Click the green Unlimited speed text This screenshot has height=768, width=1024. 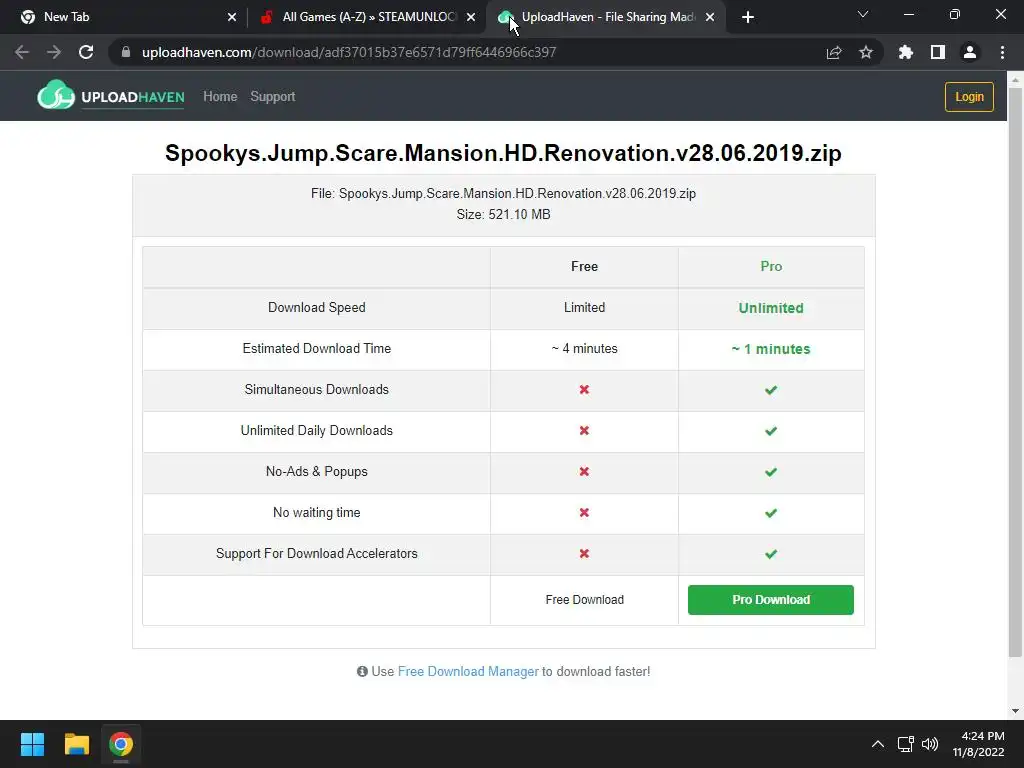pos(771,308)
